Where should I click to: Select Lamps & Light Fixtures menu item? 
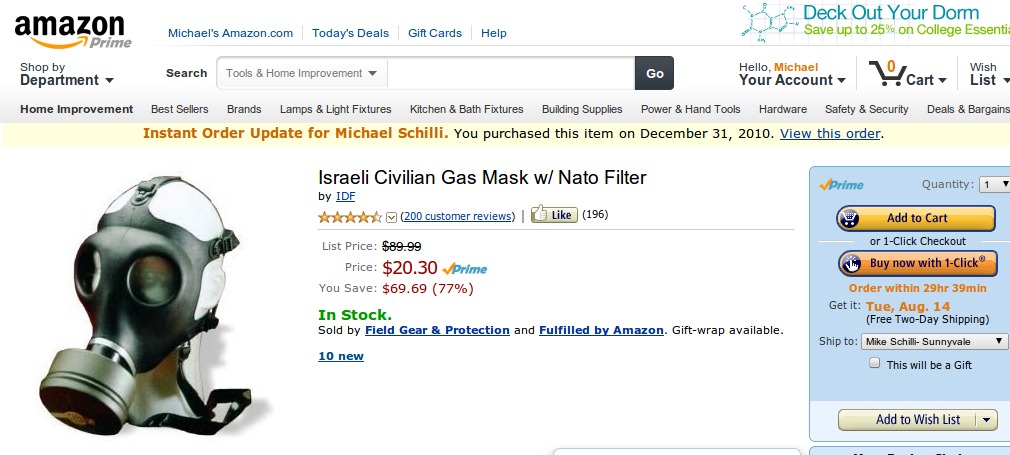click(335, 109)
